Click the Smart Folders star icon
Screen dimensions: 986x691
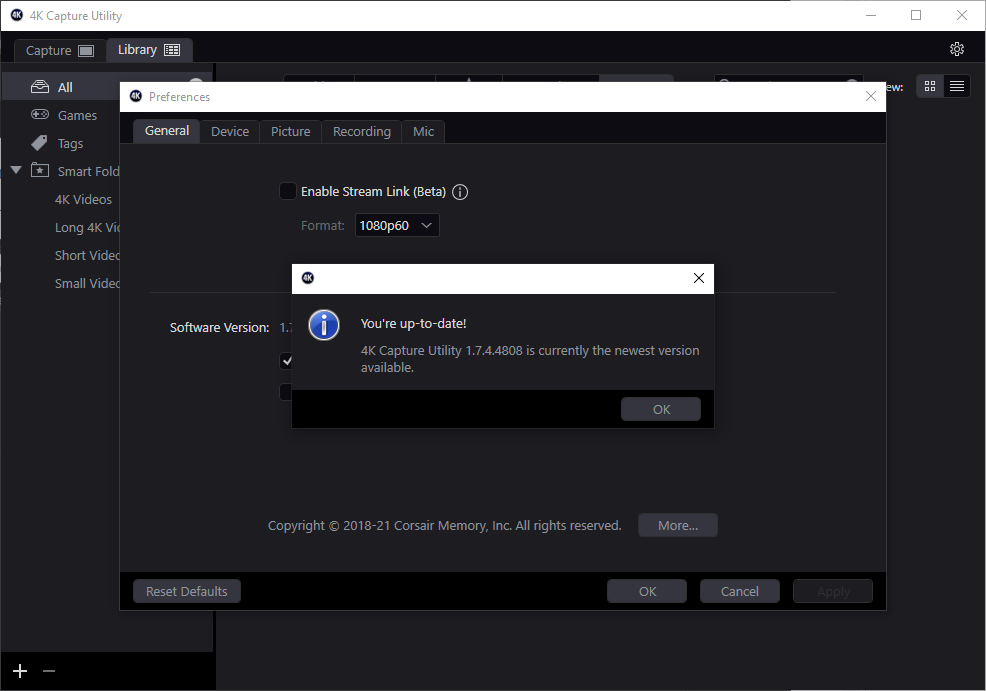[40, 170]
